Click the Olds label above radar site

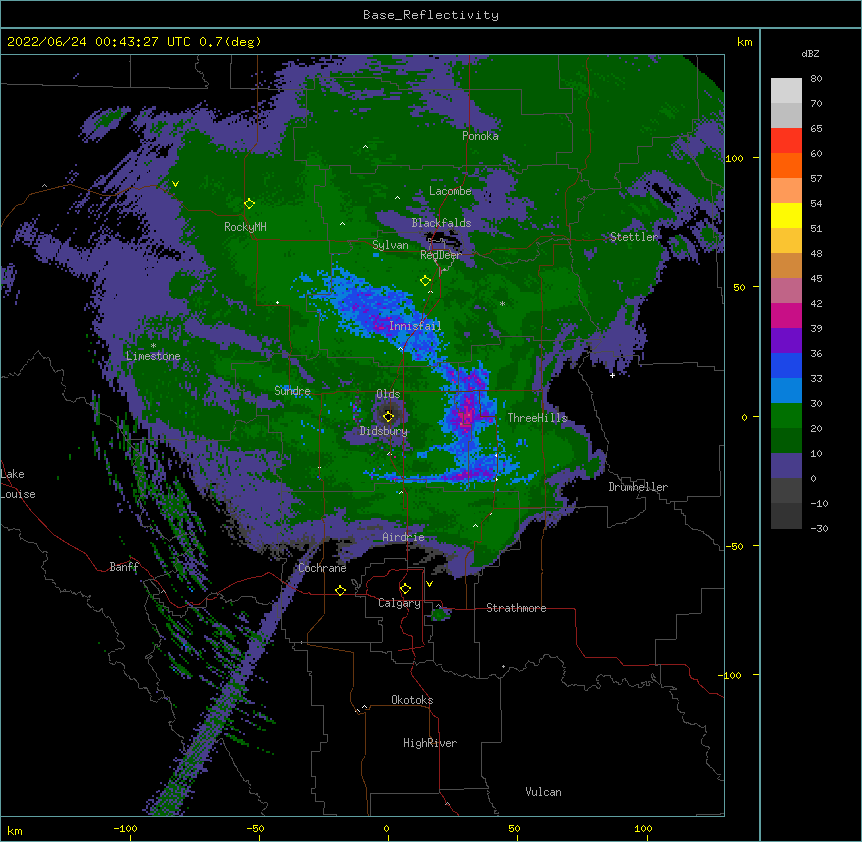click(388, 394)
